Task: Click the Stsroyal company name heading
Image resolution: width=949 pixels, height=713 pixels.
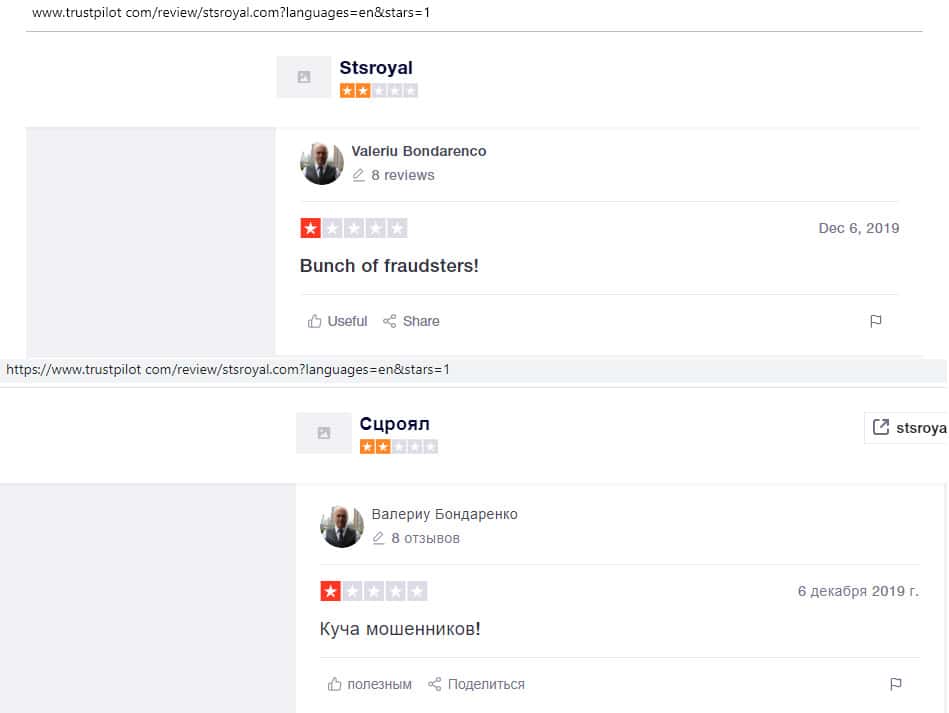Action: (x=376, y=67)
